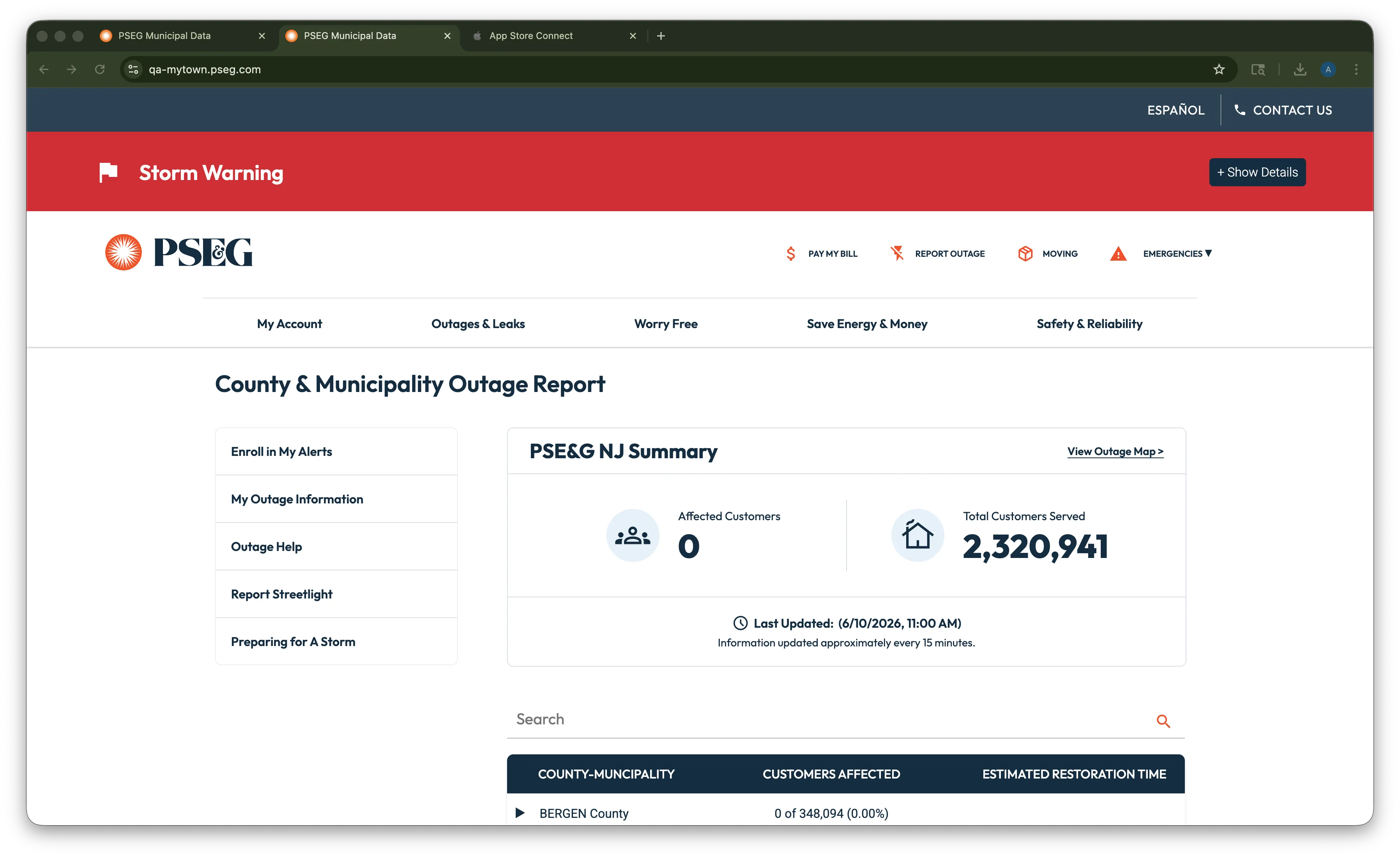This screenshot has height=858, width=1400.
Task: Click the PSEG logo
Action: (179, 252)
